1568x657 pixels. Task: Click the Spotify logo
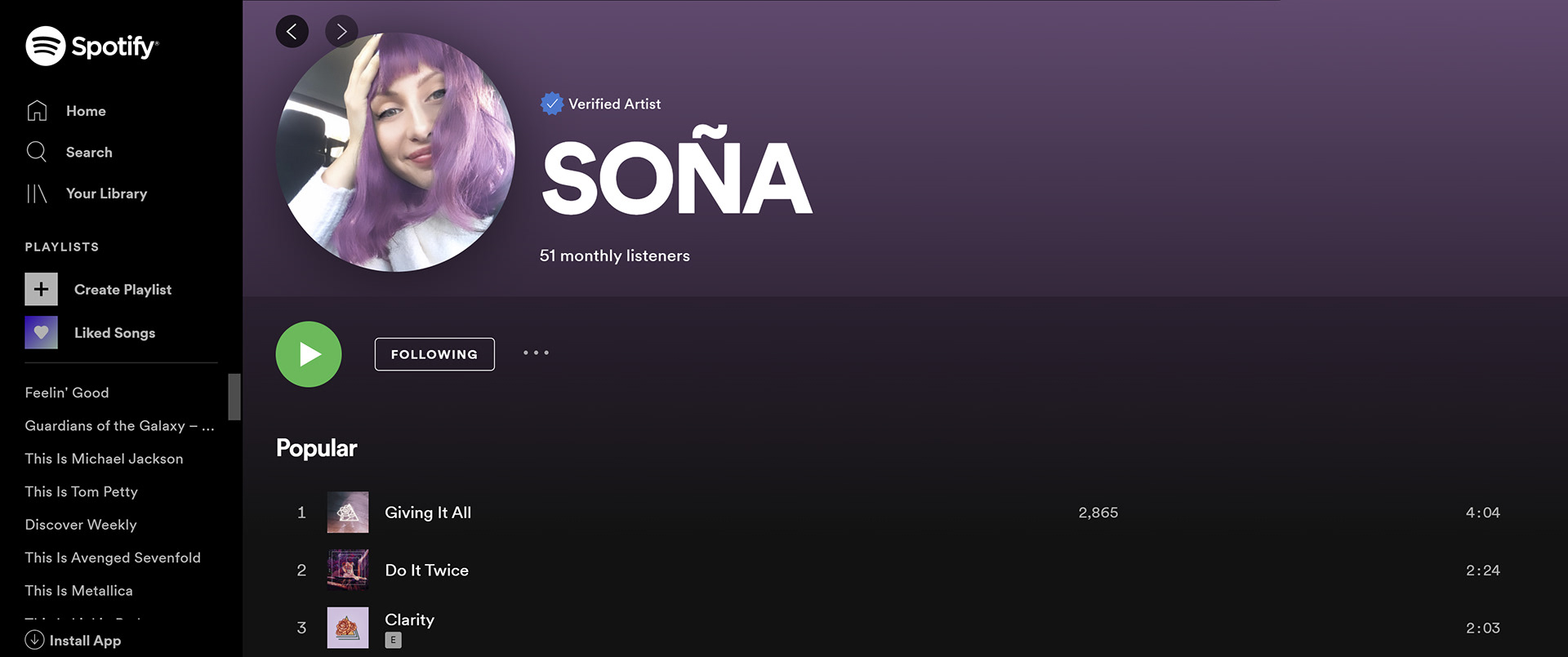click(91, 46)
